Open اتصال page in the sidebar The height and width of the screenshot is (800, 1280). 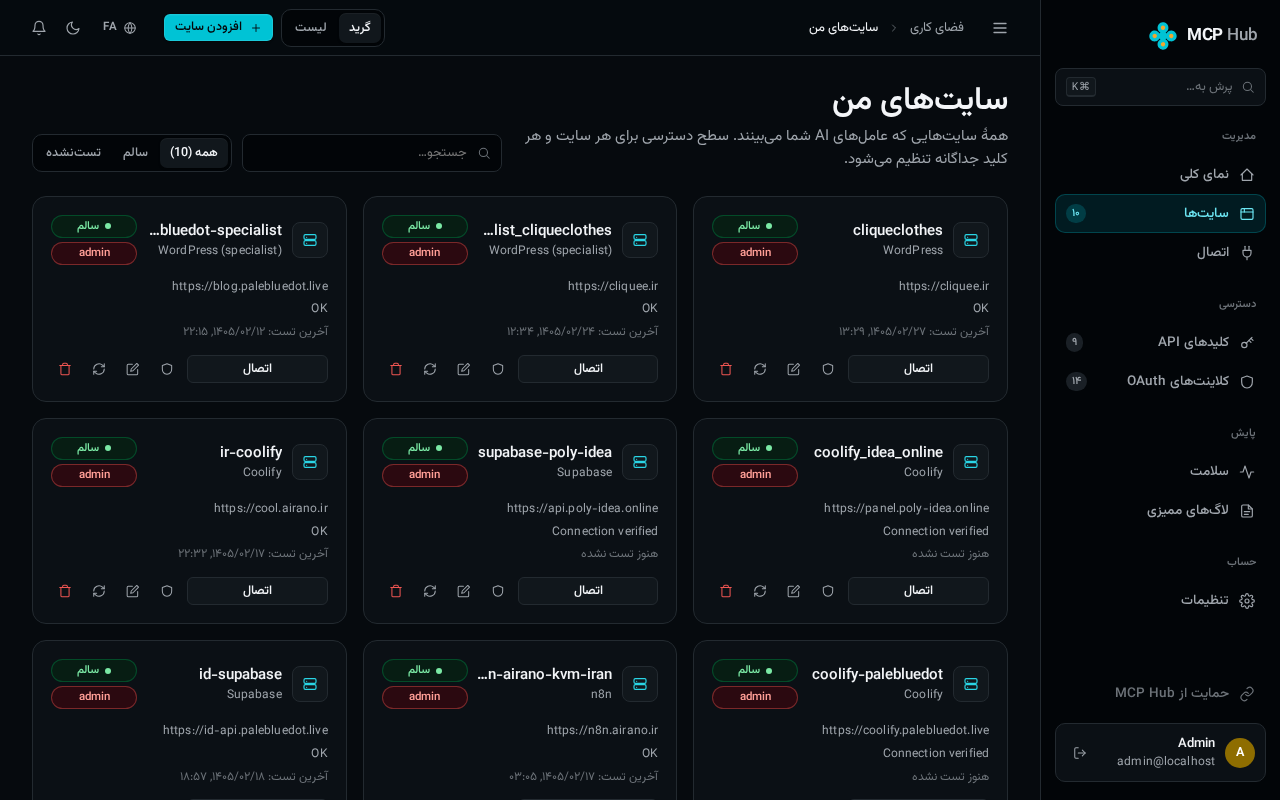[1160, 252]
